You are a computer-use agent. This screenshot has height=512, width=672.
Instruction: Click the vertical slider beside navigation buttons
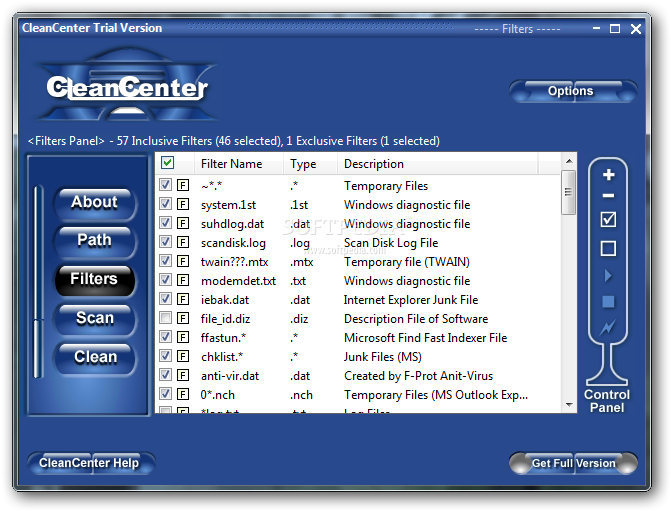coord(39,282)
